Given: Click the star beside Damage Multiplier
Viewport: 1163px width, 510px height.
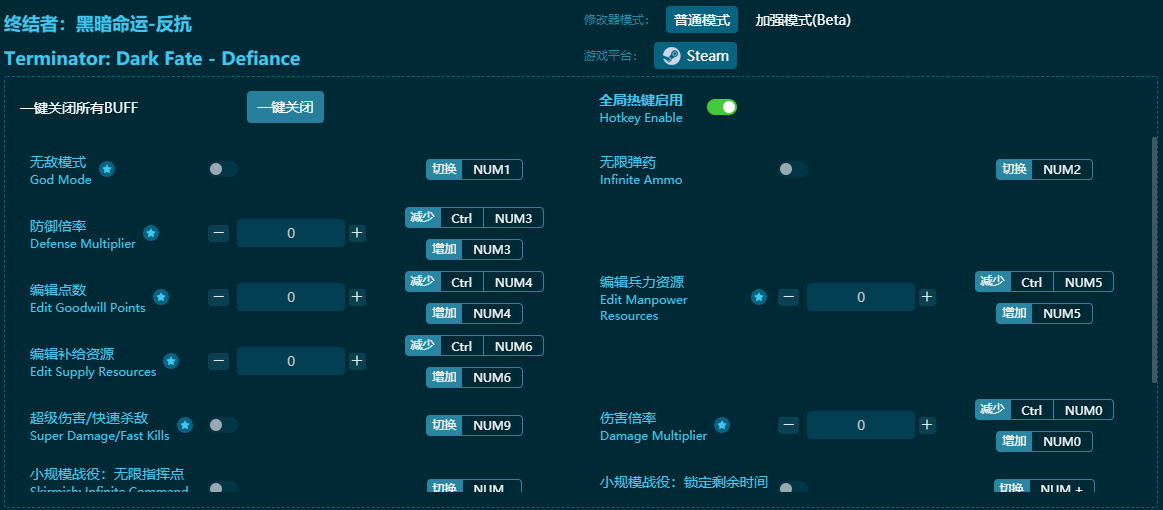Looking at the screenshot, I should (x=722, y=425).
